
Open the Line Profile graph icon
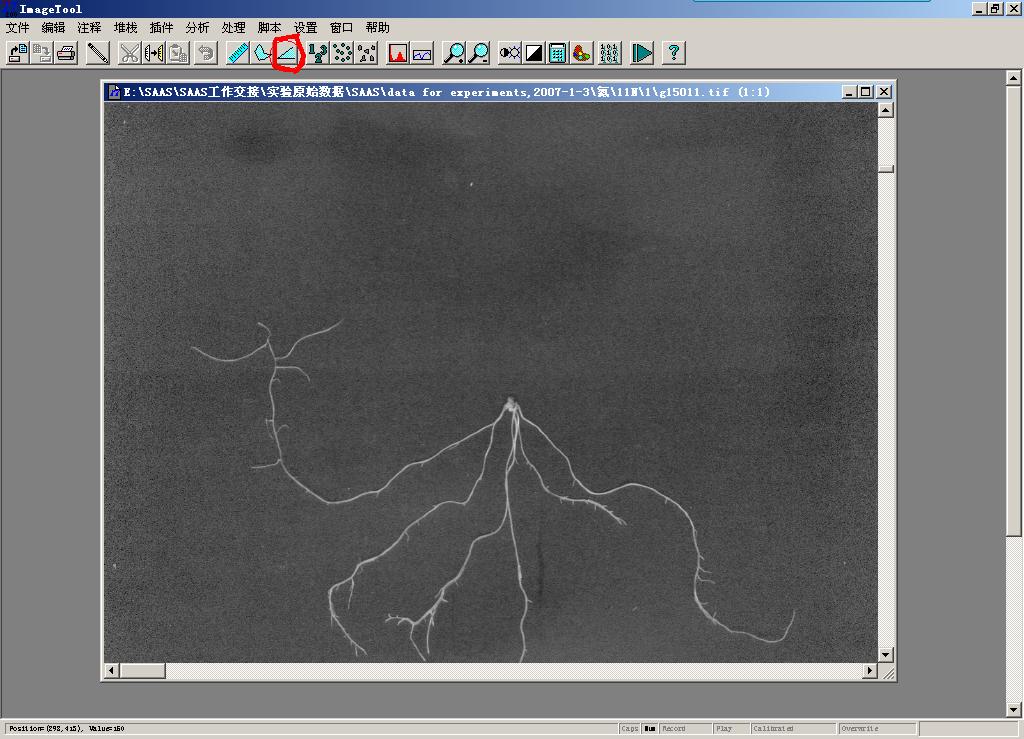coord(422,53)
